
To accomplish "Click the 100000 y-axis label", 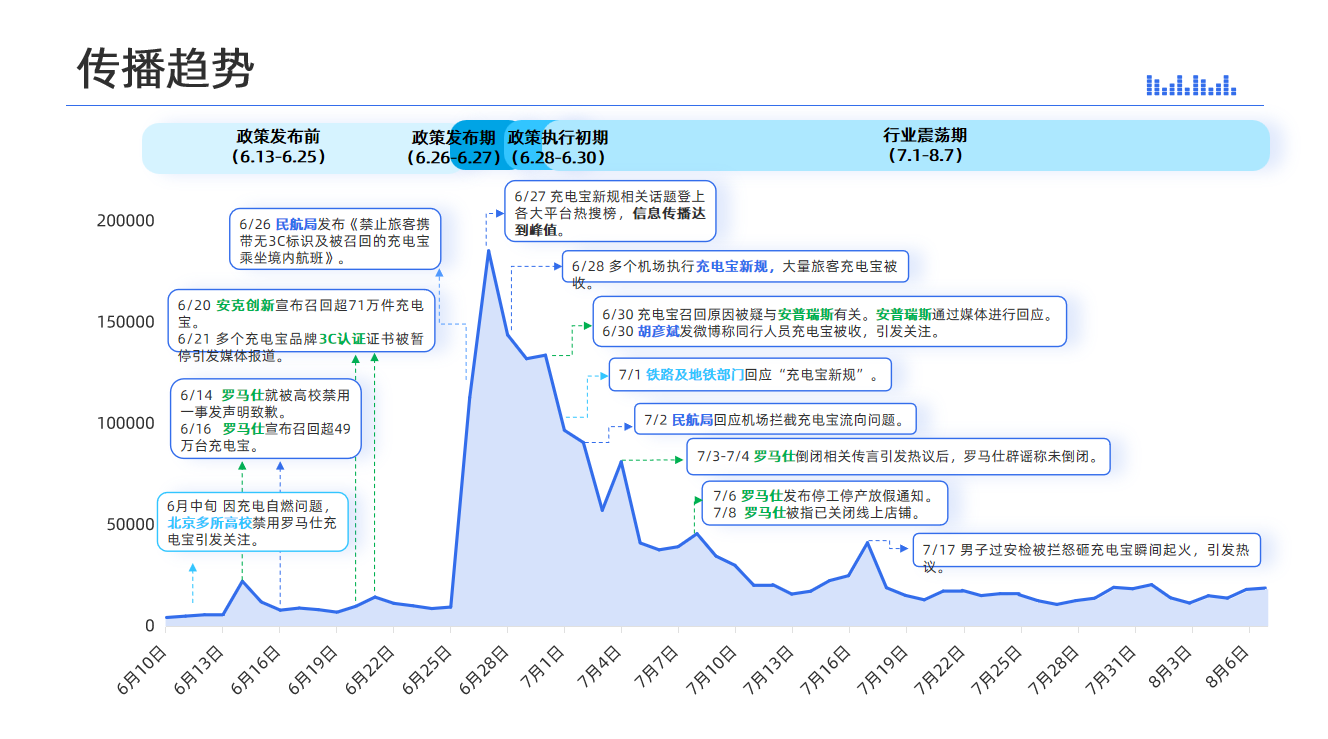I will pyautogui.click(x=126, y=423).
